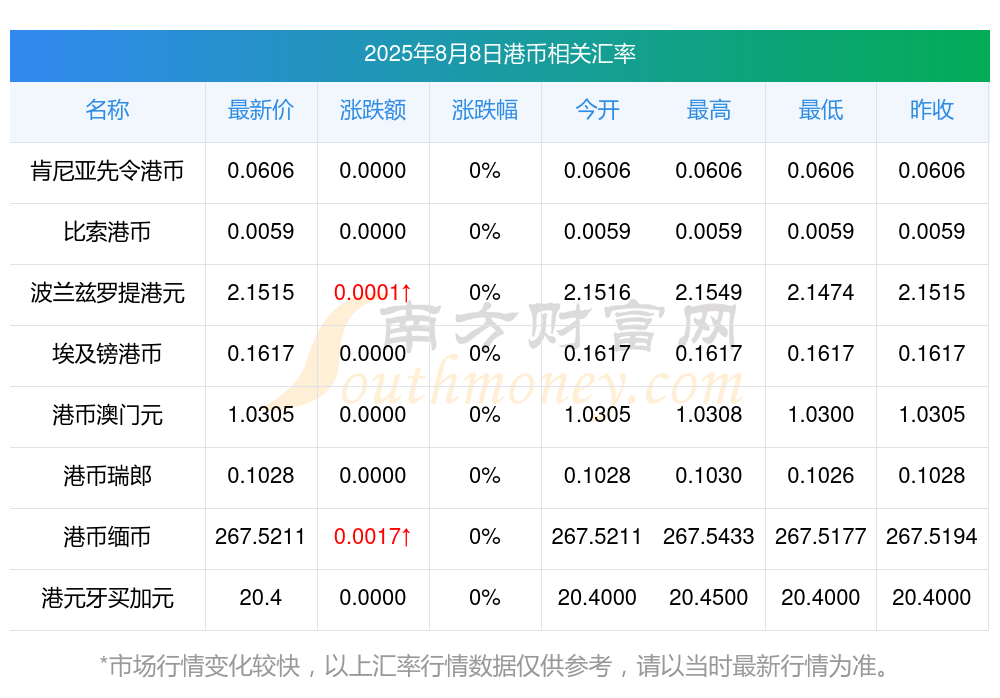Screen dimensions: 1000x698
Task: Click the 267.5194 previous close
Action: coord(932,537)
